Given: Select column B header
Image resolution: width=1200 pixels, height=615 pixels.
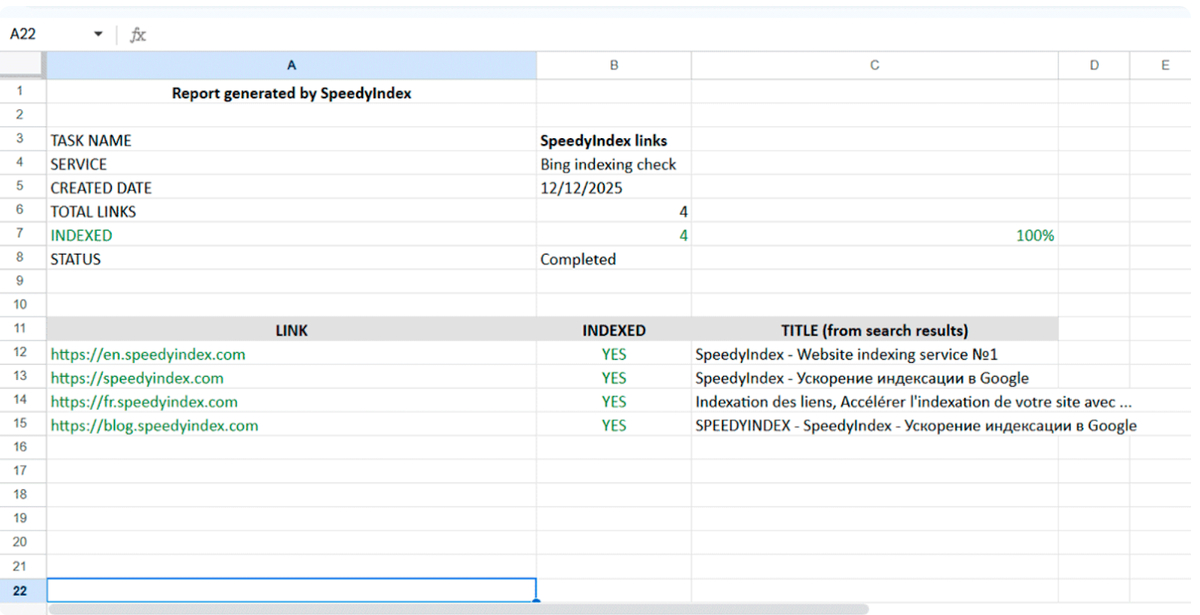Looking at the screenshot, I should pos(614,65).
